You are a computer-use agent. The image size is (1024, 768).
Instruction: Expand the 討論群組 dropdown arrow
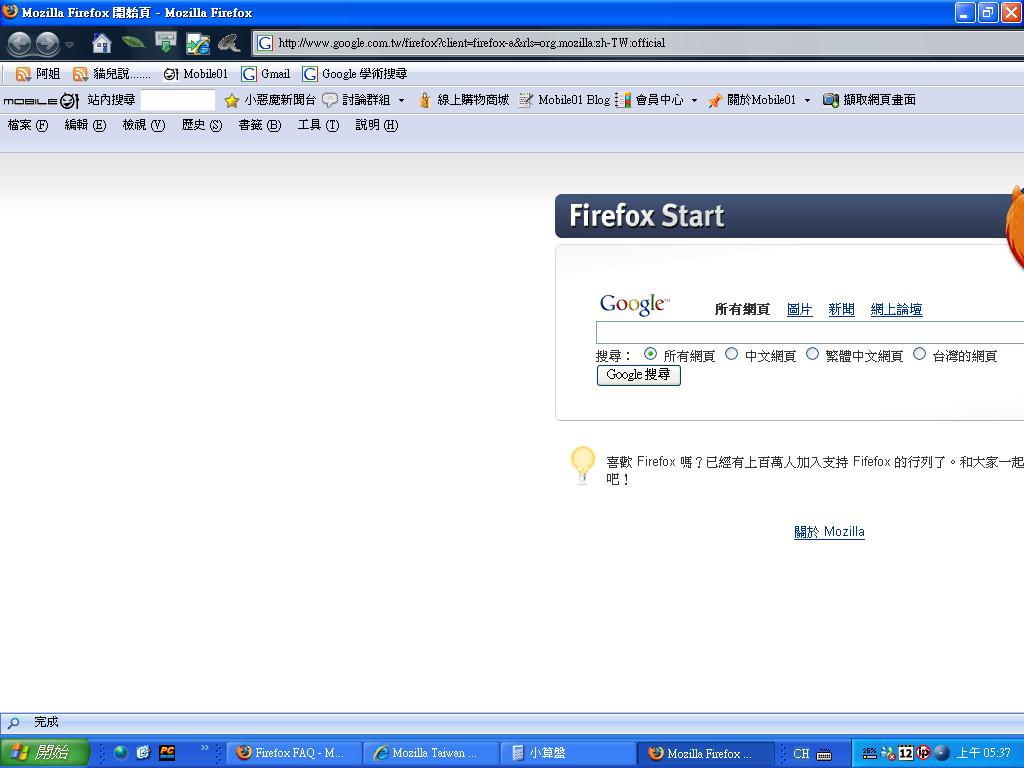[x=401, y=101]
